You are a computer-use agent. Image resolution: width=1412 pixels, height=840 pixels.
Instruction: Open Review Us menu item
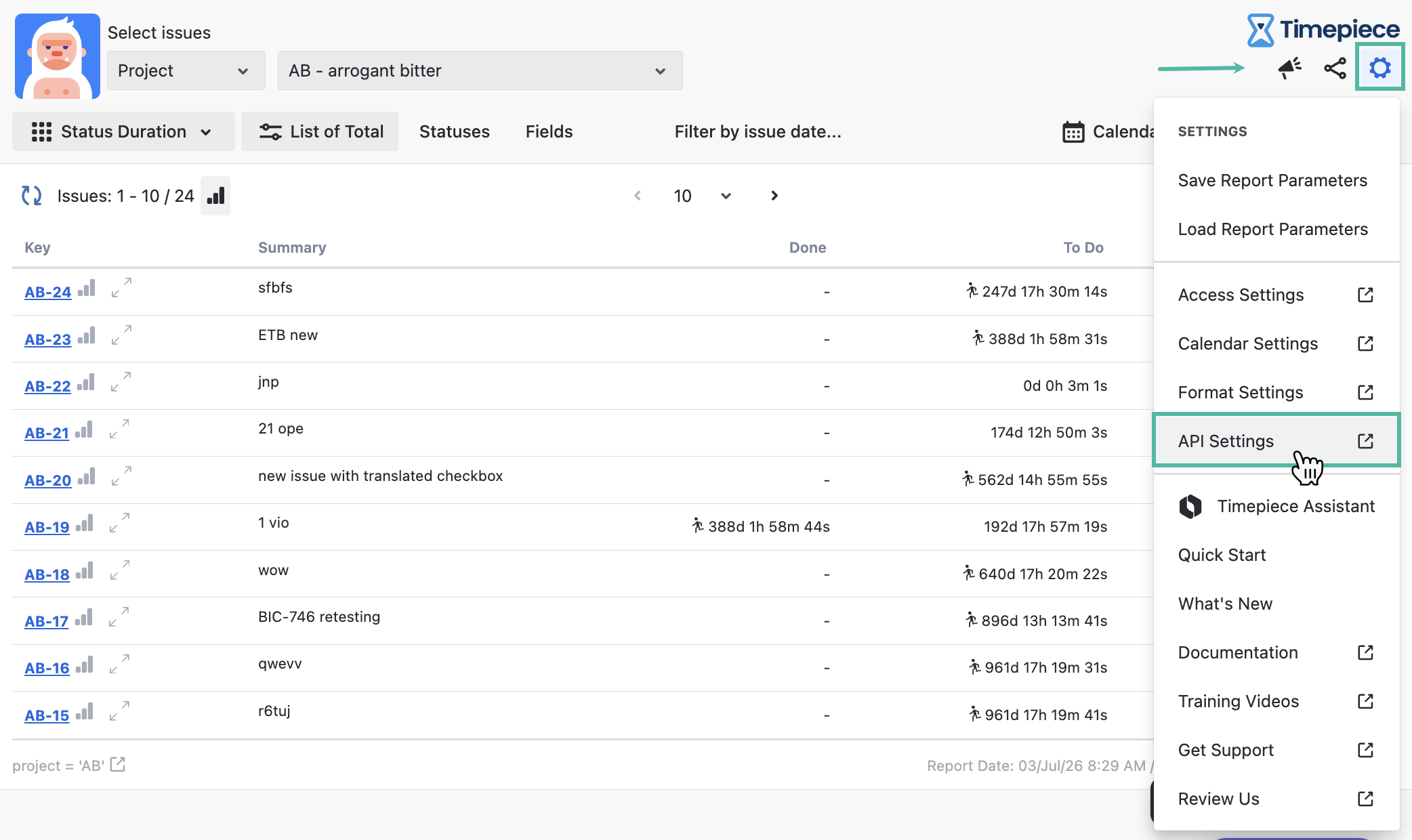1276,799
